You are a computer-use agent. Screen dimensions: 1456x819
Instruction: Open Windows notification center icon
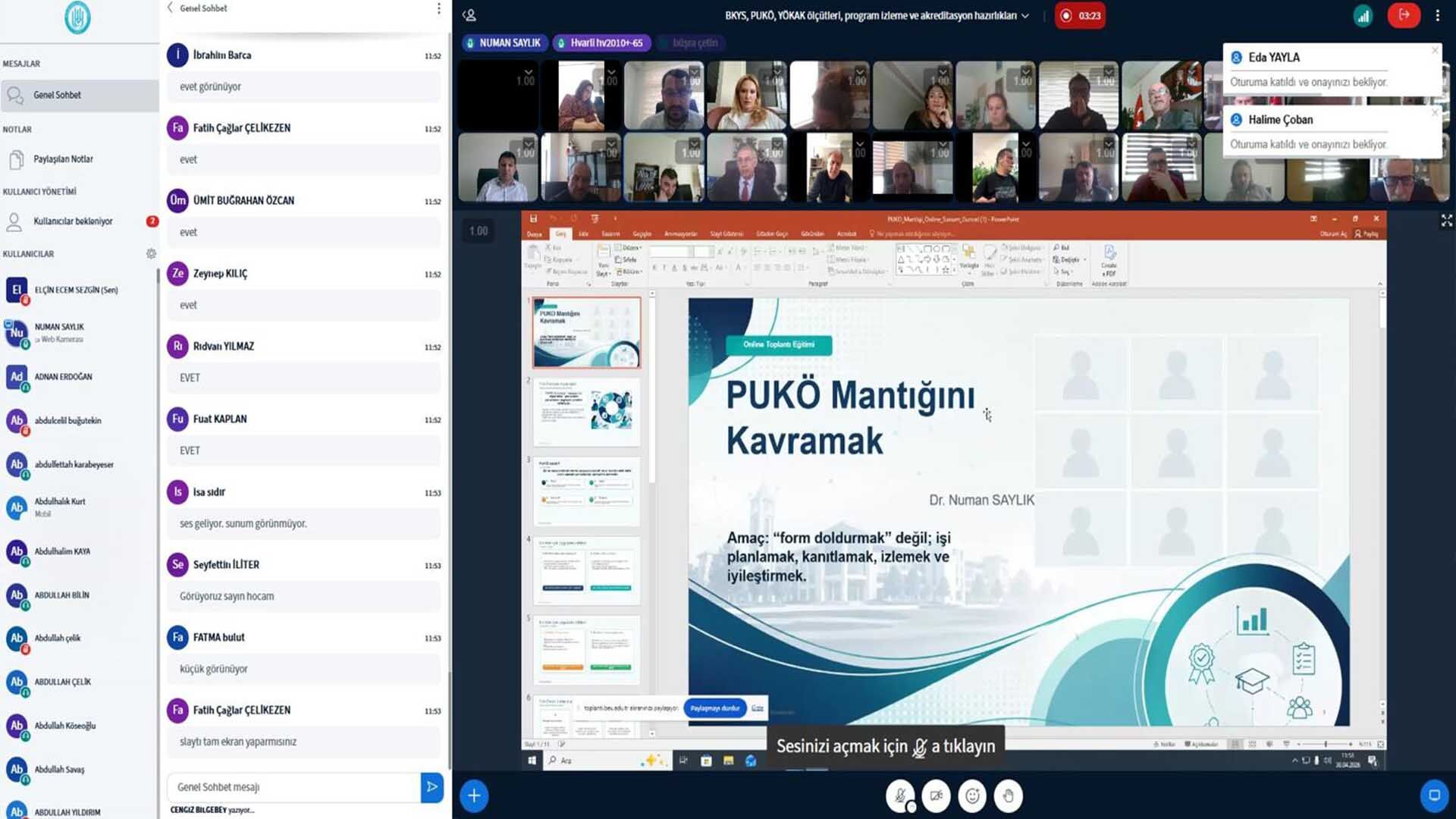(1373, 761)
